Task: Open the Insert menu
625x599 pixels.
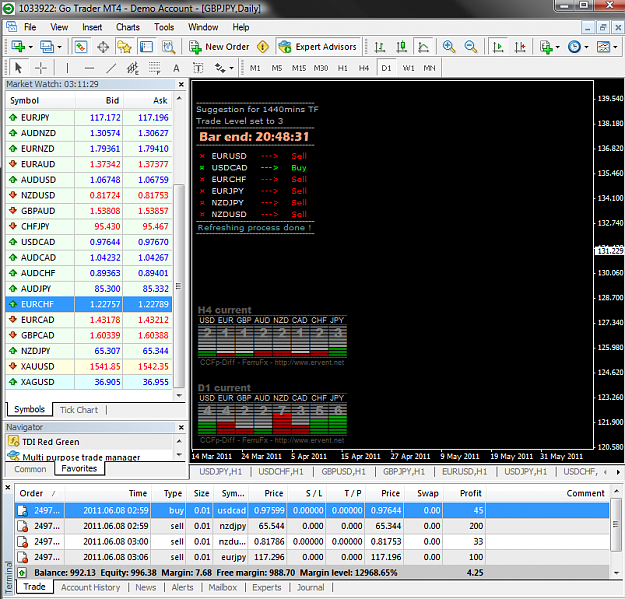Action: [92, 27]
